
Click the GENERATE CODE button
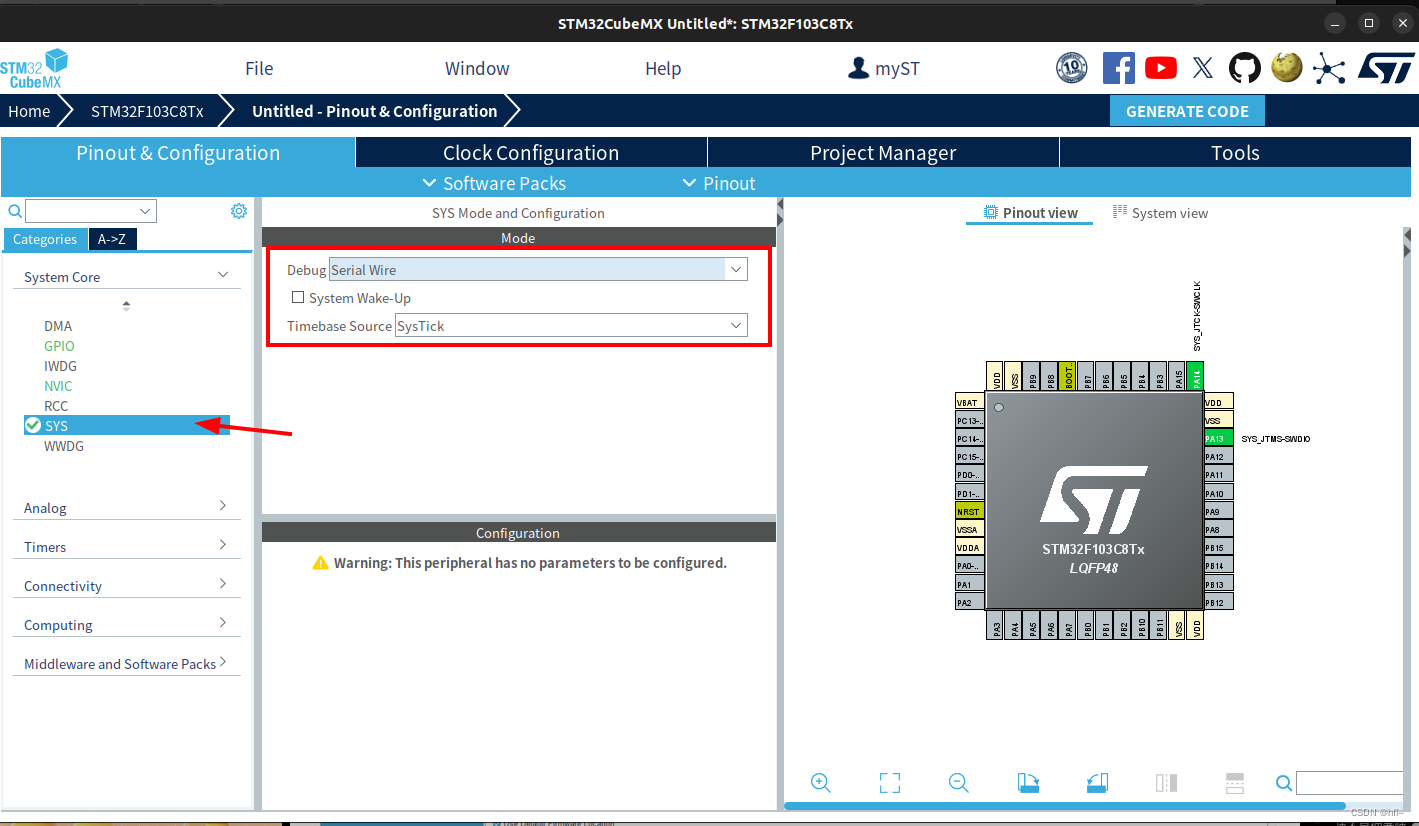point(1187,110)
